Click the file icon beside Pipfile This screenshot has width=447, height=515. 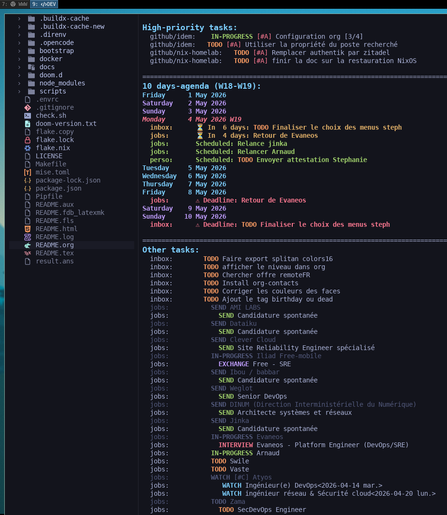[x=28, y=197]
